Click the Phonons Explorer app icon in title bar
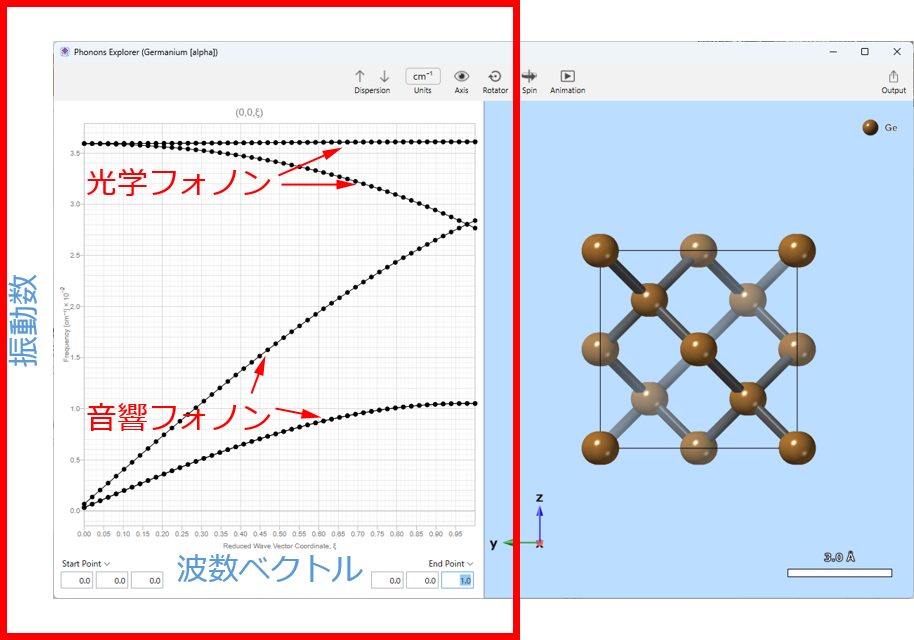The width and height of the screenshot is (914, 640). [x=65, y=52]
